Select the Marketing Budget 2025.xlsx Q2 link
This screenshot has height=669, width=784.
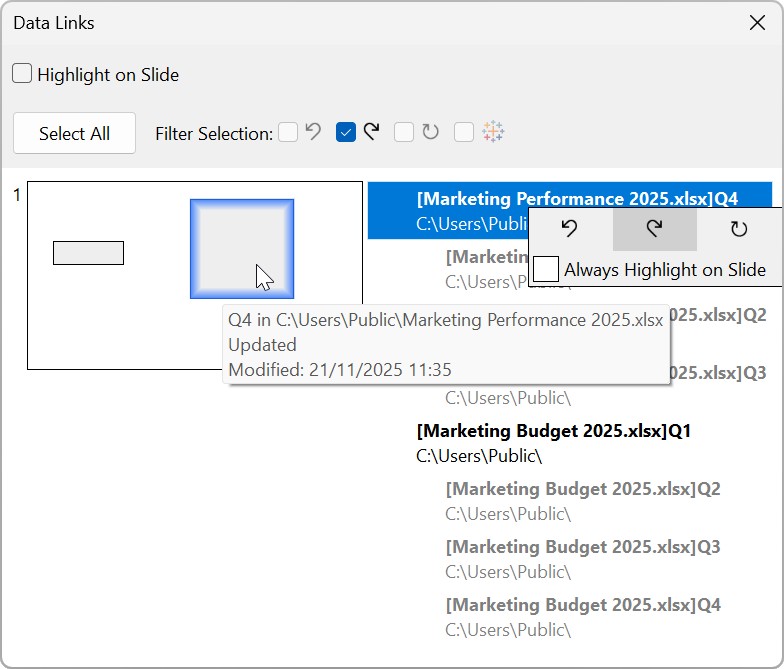(x=582, y=490)
